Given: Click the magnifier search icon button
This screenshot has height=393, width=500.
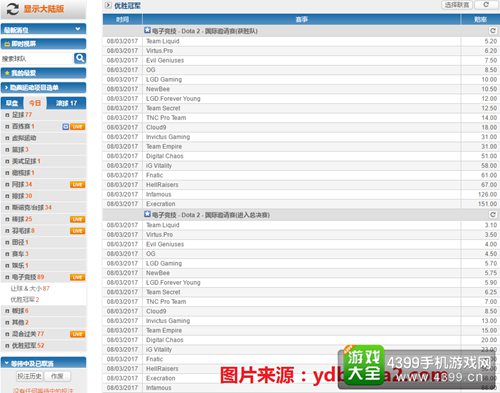Looking at the screenshot, I should click(x=80, y=58).
